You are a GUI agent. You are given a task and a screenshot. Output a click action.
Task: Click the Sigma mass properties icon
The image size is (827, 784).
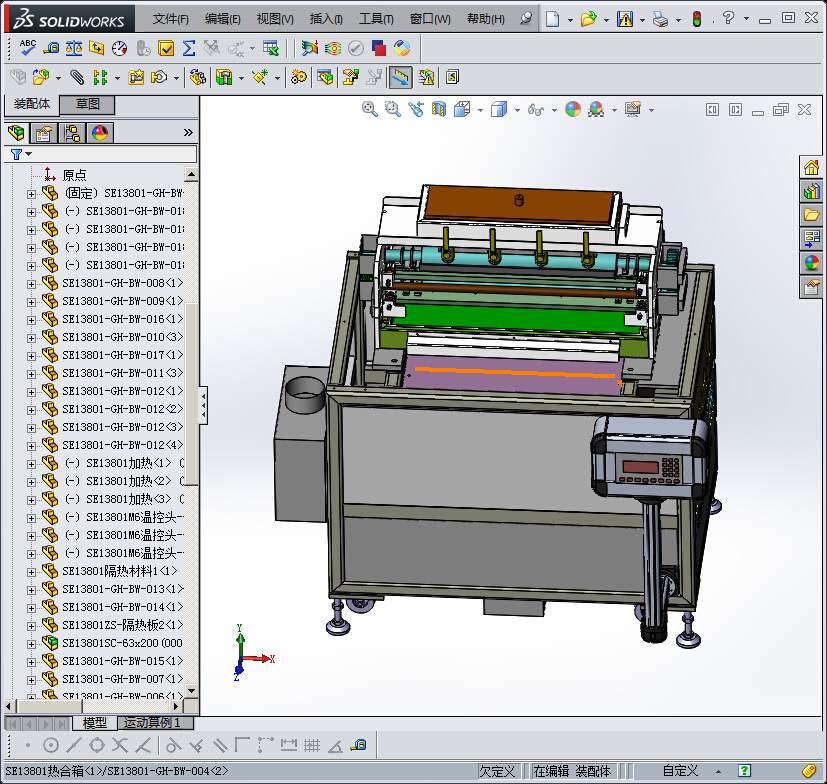pyautogui.click(x=189, y=48)
